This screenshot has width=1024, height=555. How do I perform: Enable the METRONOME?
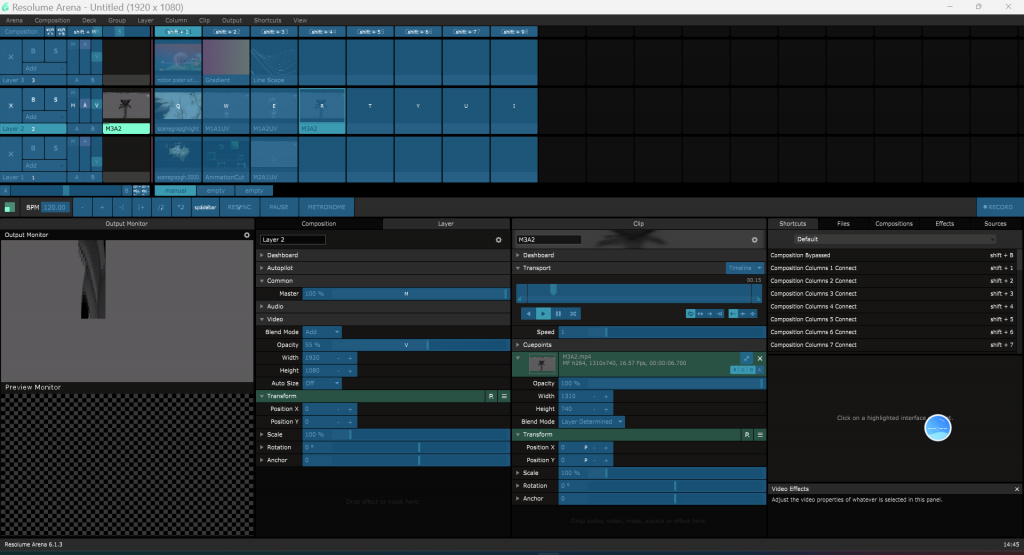327,208
